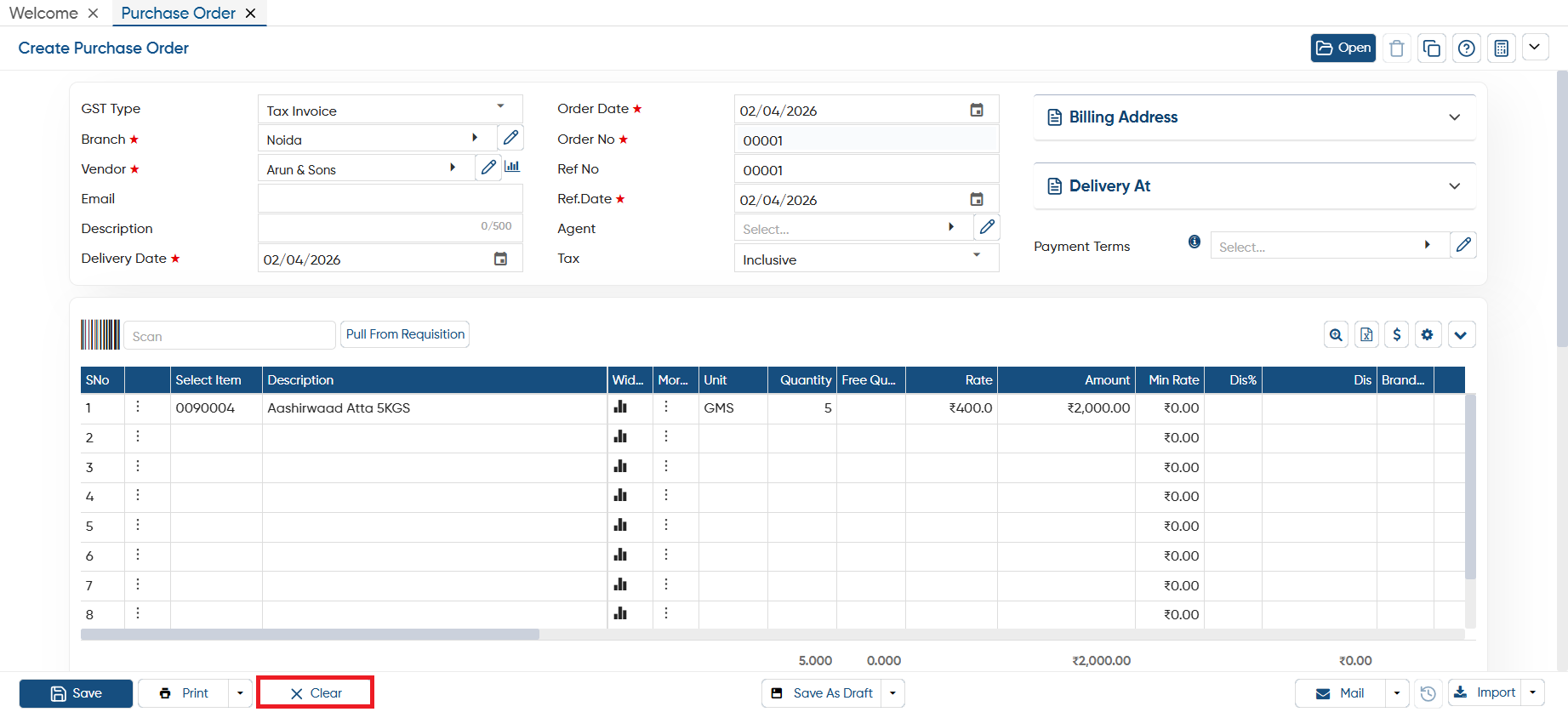Open the GST Type dropdown
This screenshot has width=1568, height=712.
point(390,110)
